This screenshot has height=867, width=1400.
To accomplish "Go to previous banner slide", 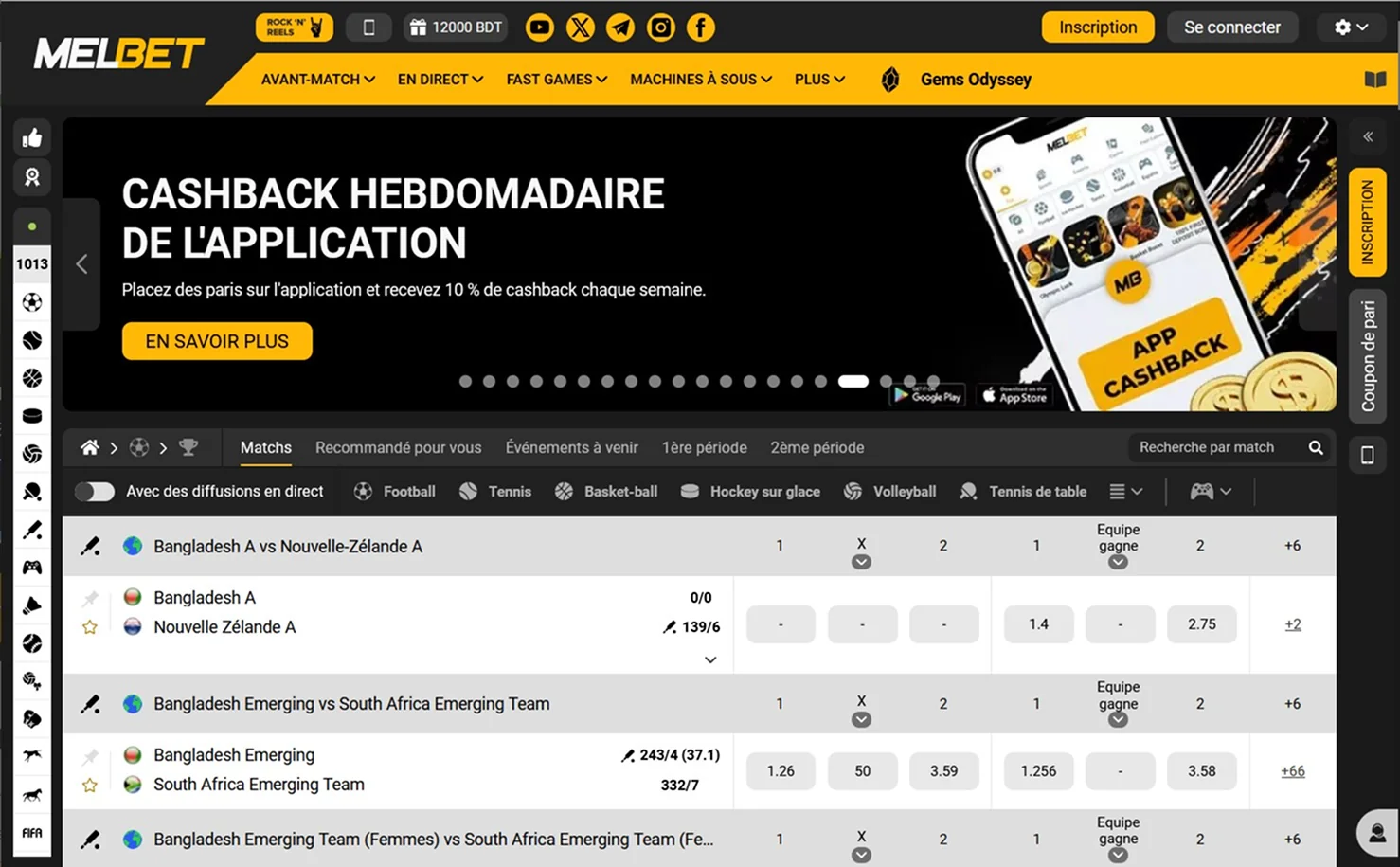I will pyautogui.click(x=81, y=264).
